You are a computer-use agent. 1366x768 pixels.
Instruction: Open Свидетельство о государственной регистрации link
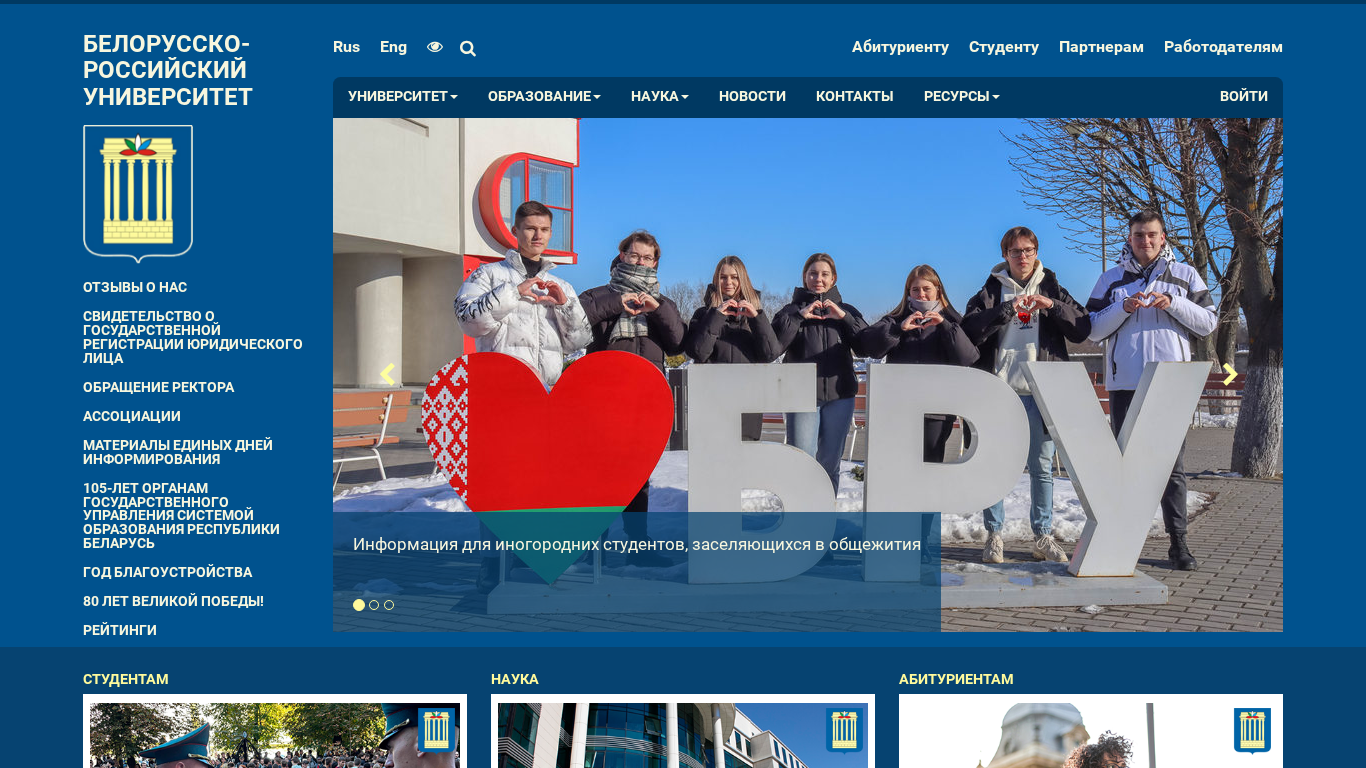(193, 337)
